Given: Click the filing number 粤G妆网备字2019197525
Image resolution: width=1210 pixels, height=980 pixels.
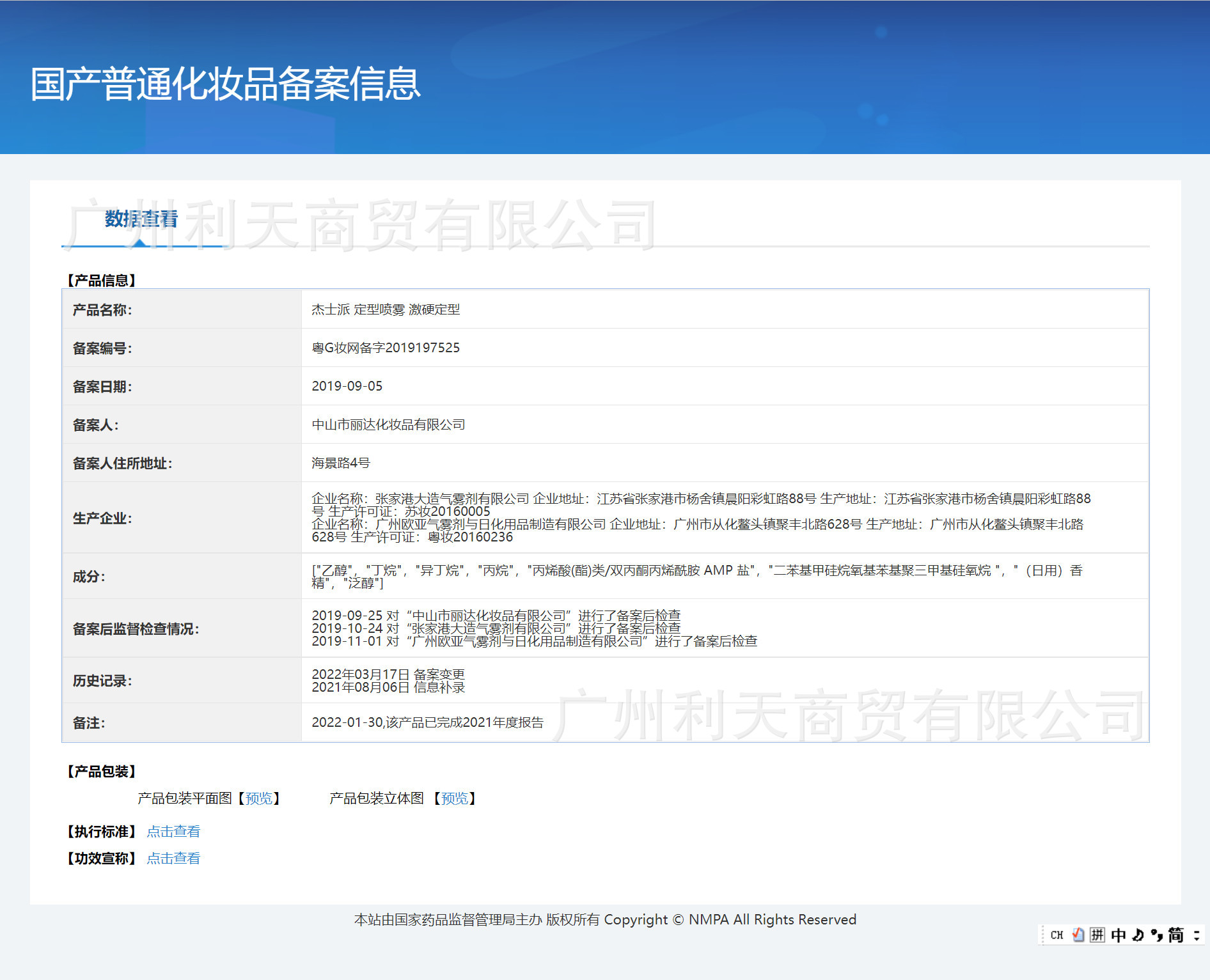Looking at the screenshot, I should 386,348.
